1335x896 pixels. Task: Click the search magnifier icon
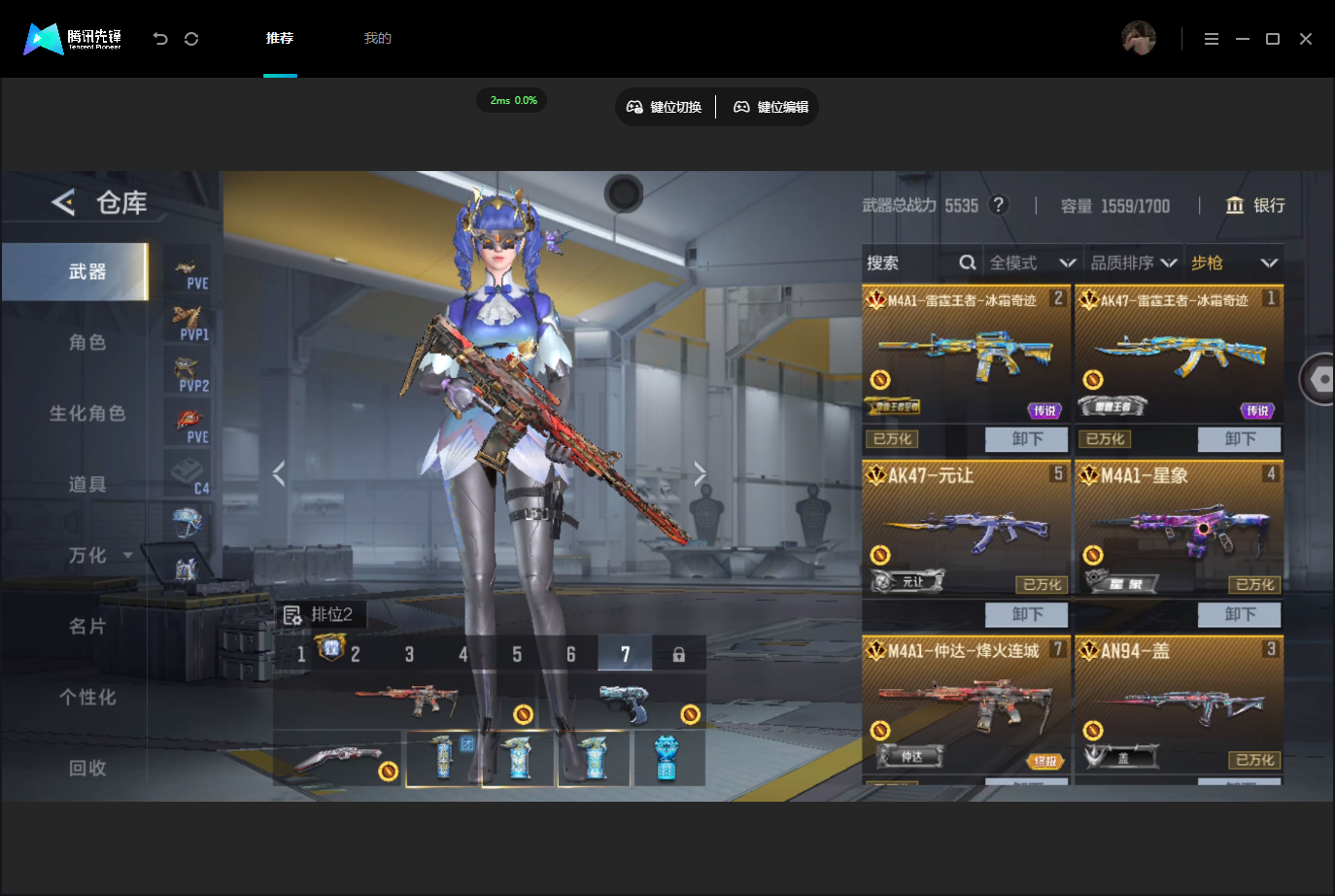(x=967, y=262)
